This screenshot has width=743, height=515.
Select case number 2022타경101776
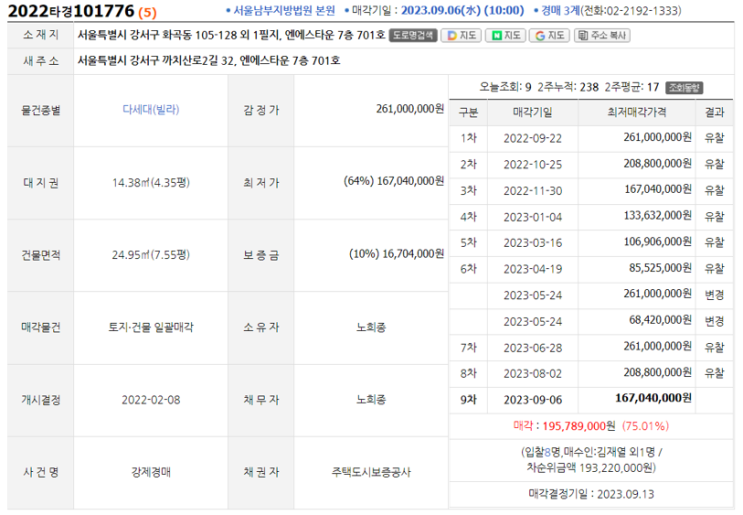(71, 11)
